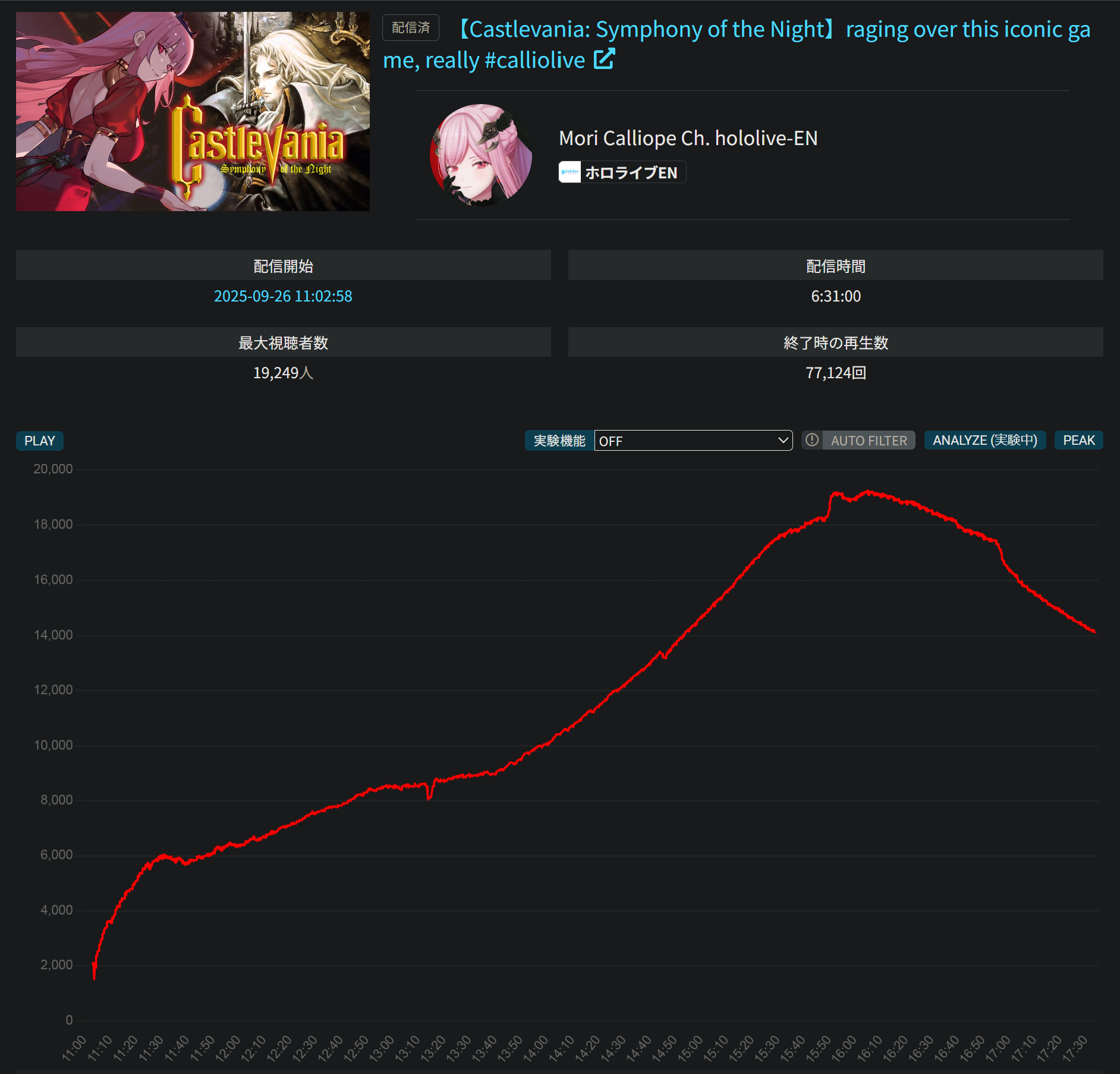Viewport: 1120px width, 1074px height.
Task: Click the Castlevania stream thumbnail image
Action: tap(193, 111)
